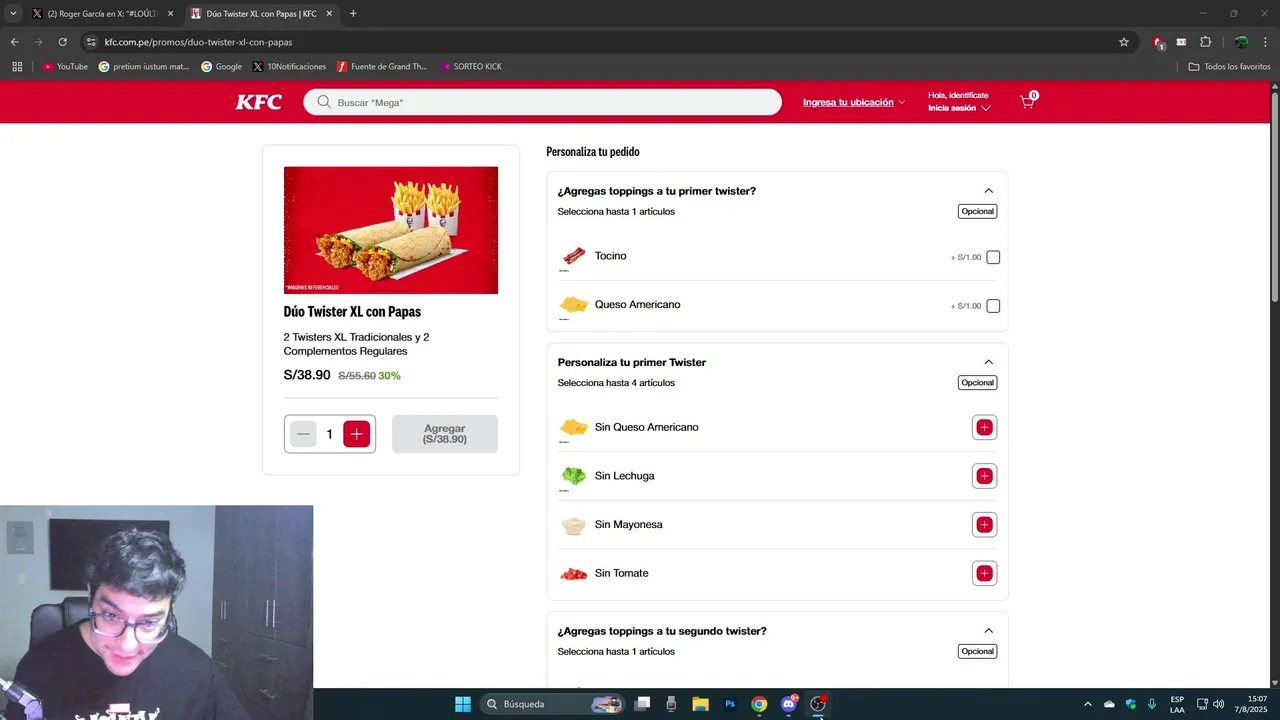This screenshot has width=1280, height=720.
Task: Open the Chrome profile avatar
Action: [1241, 42]
